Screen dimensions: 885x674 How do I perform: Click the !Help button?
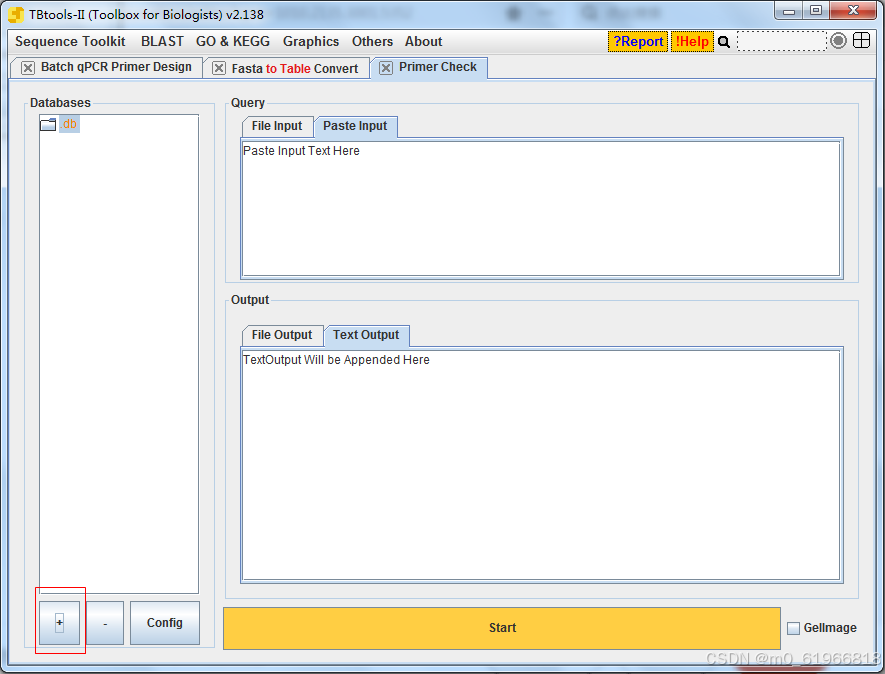[692, 42]
